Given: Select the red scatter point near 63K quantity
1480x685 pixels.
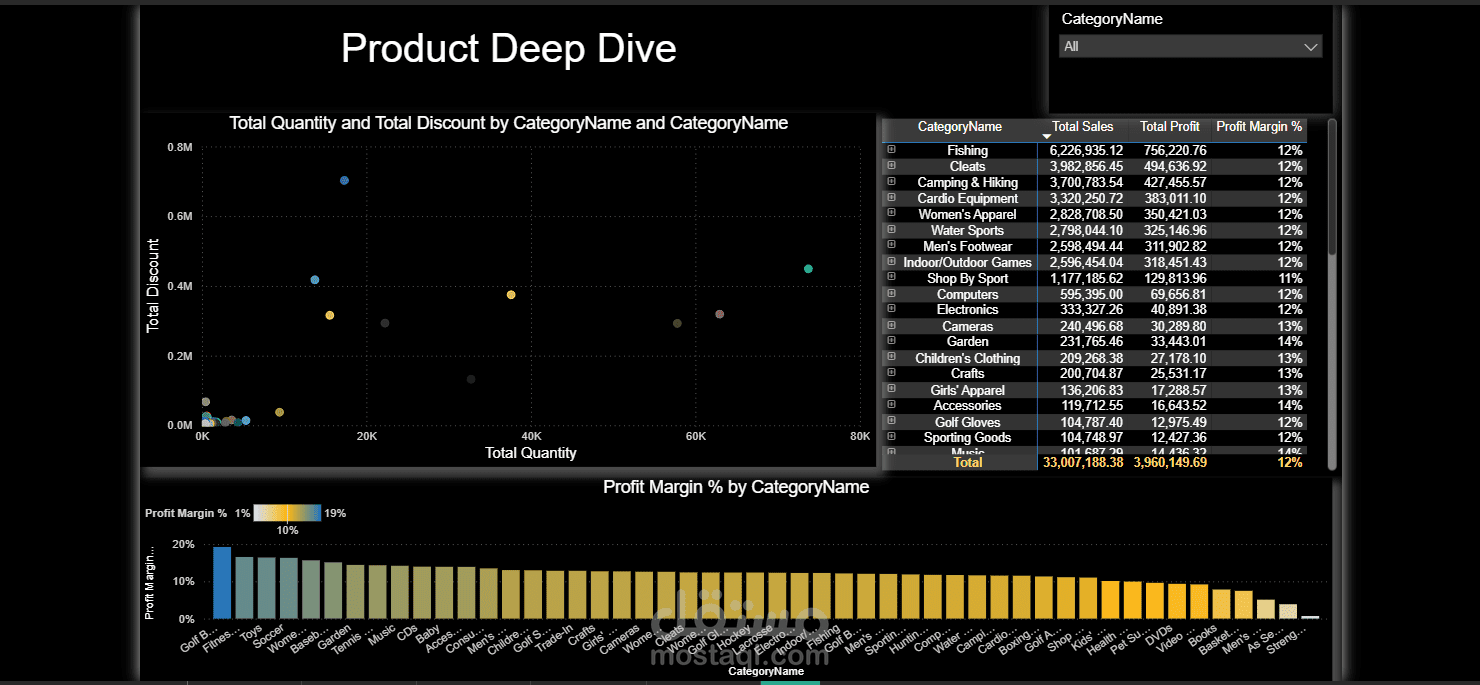Looking at the screenshot, I should pos(719,314).
